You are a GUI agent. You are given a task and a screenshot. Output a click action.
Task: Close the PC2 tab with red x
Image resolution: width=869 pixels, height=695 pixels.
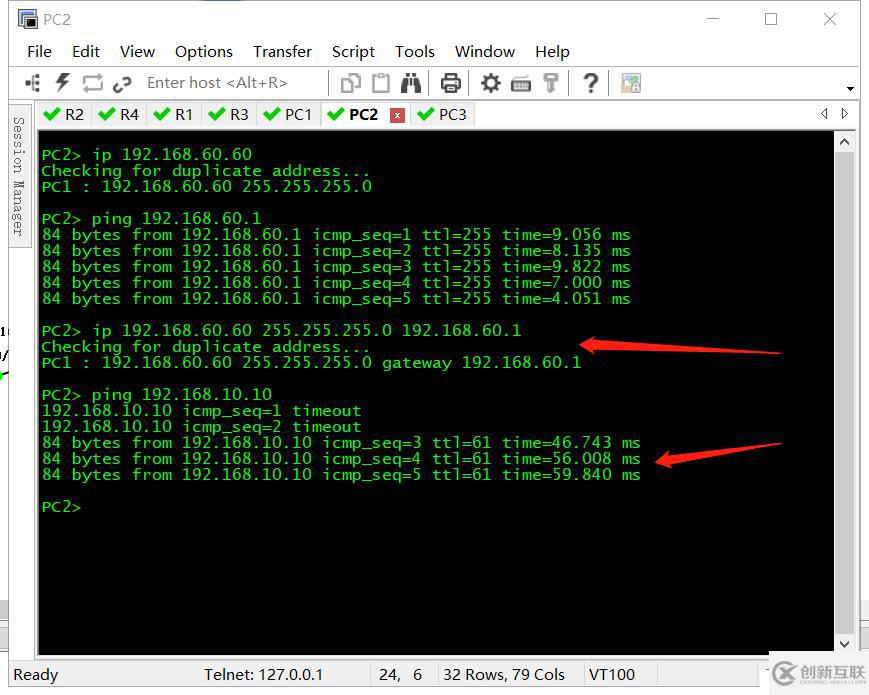(x=397, y=115)
